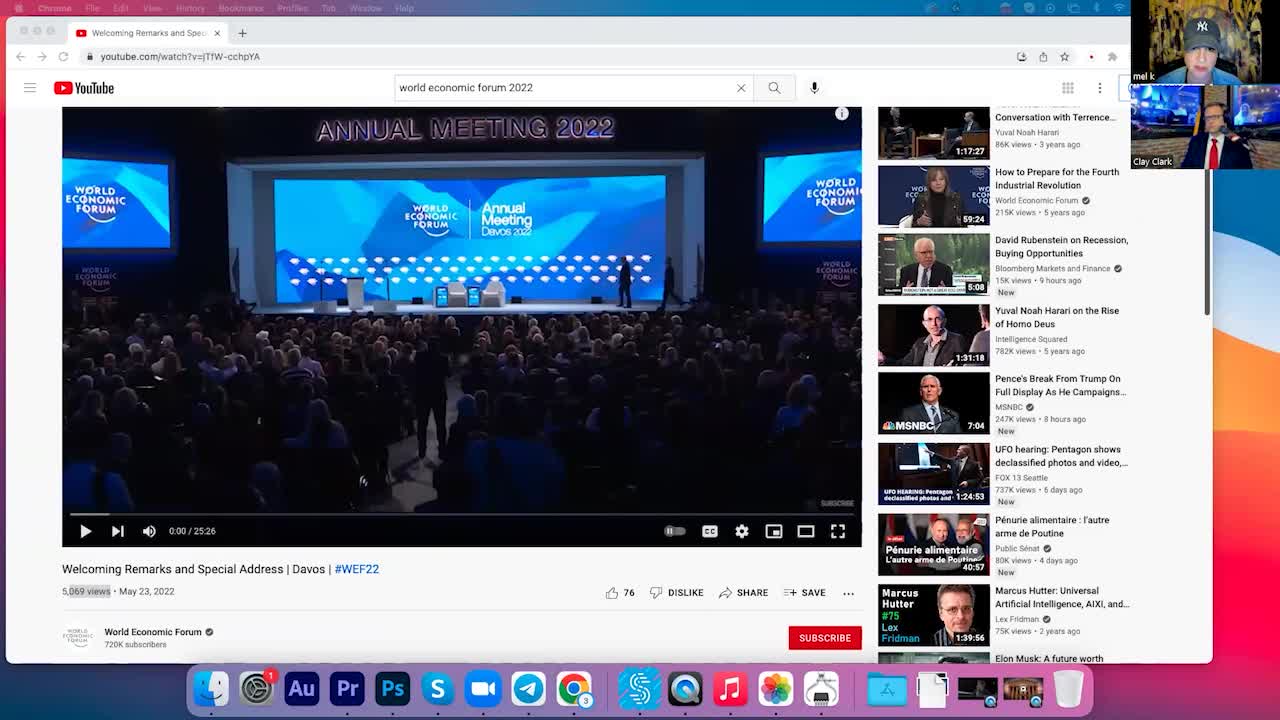1280x720 pixels.
Task: Open the Chrome File menu
Action: click(x=92, y=8)
